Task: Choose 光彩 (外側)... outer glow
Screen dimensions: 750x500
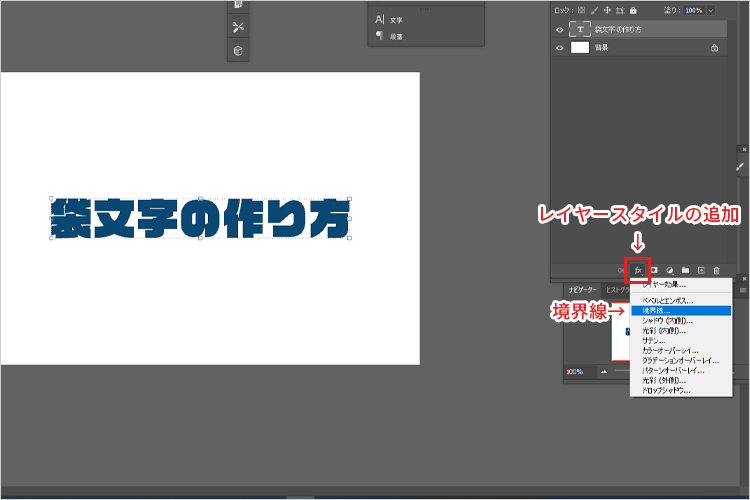Action: pos(681,380)
